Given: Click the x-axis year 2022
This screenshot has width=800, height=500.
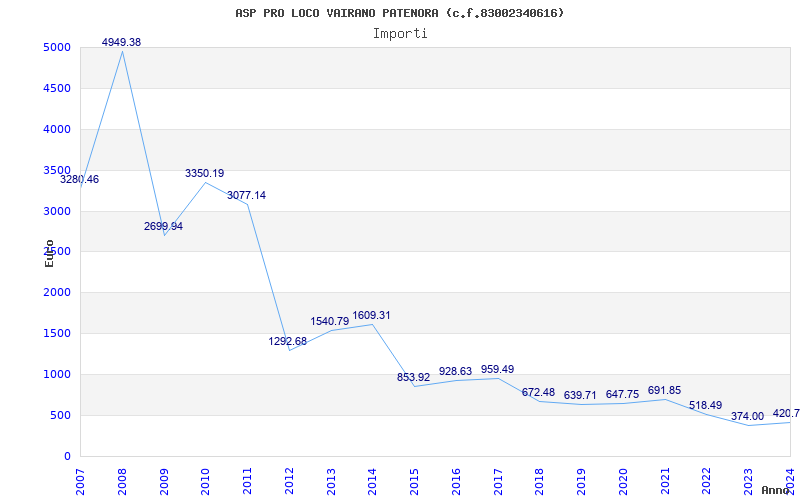Looking at the screenshot, I should [x=707, y=482].
